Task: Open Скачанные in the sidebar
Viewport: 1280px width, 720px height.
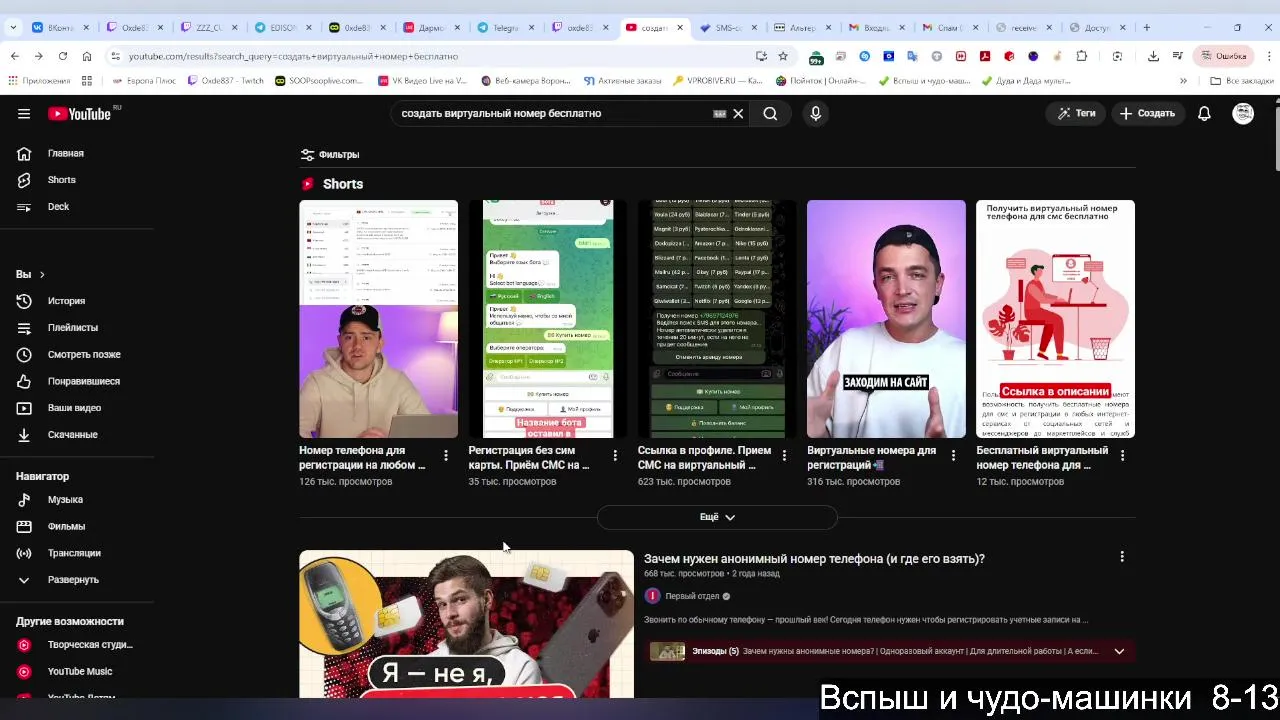Action: (x=77, y=435)
